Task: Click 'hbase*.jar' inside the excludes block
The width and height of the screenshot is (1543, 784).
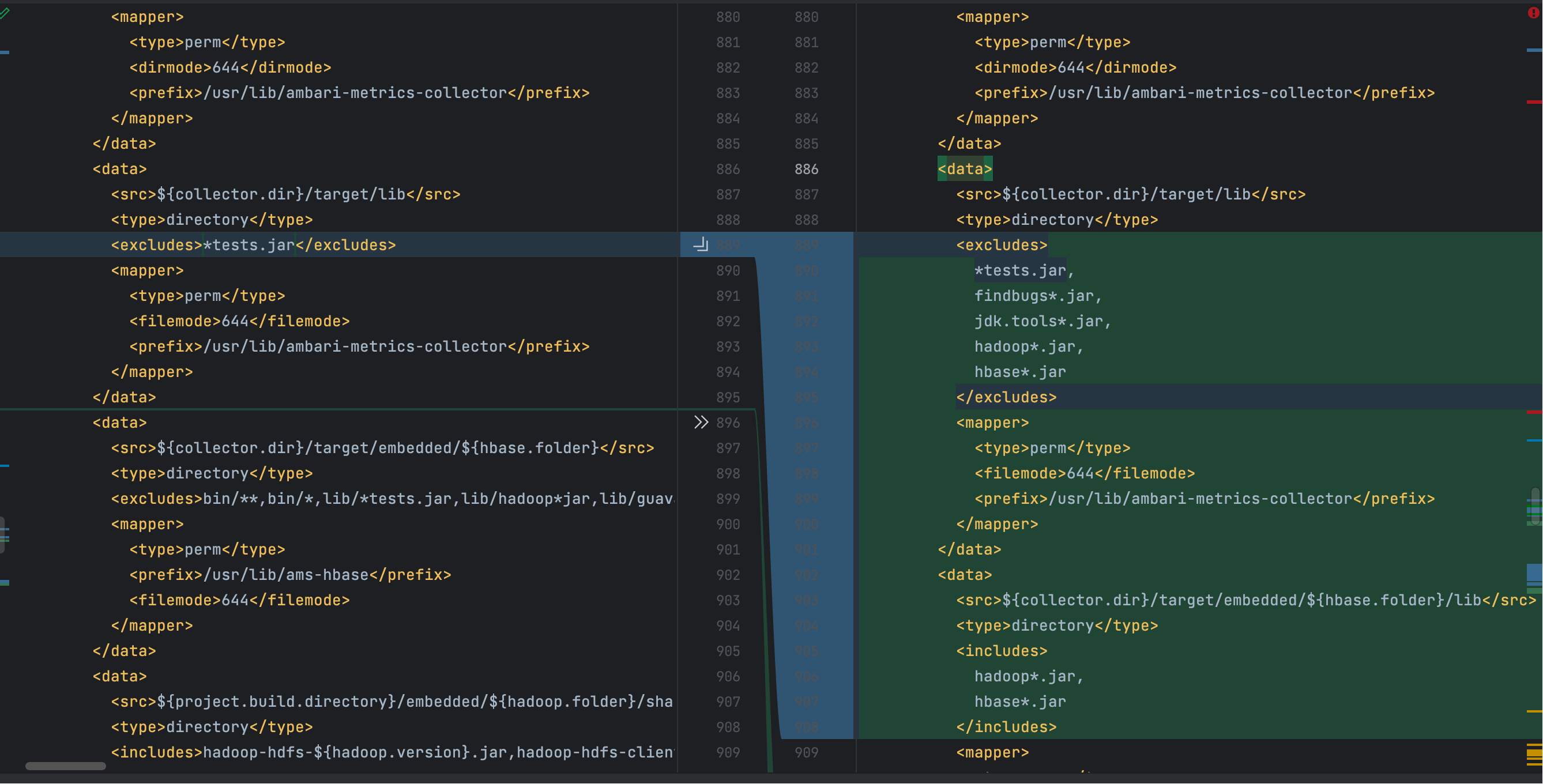Action: 1020,372
